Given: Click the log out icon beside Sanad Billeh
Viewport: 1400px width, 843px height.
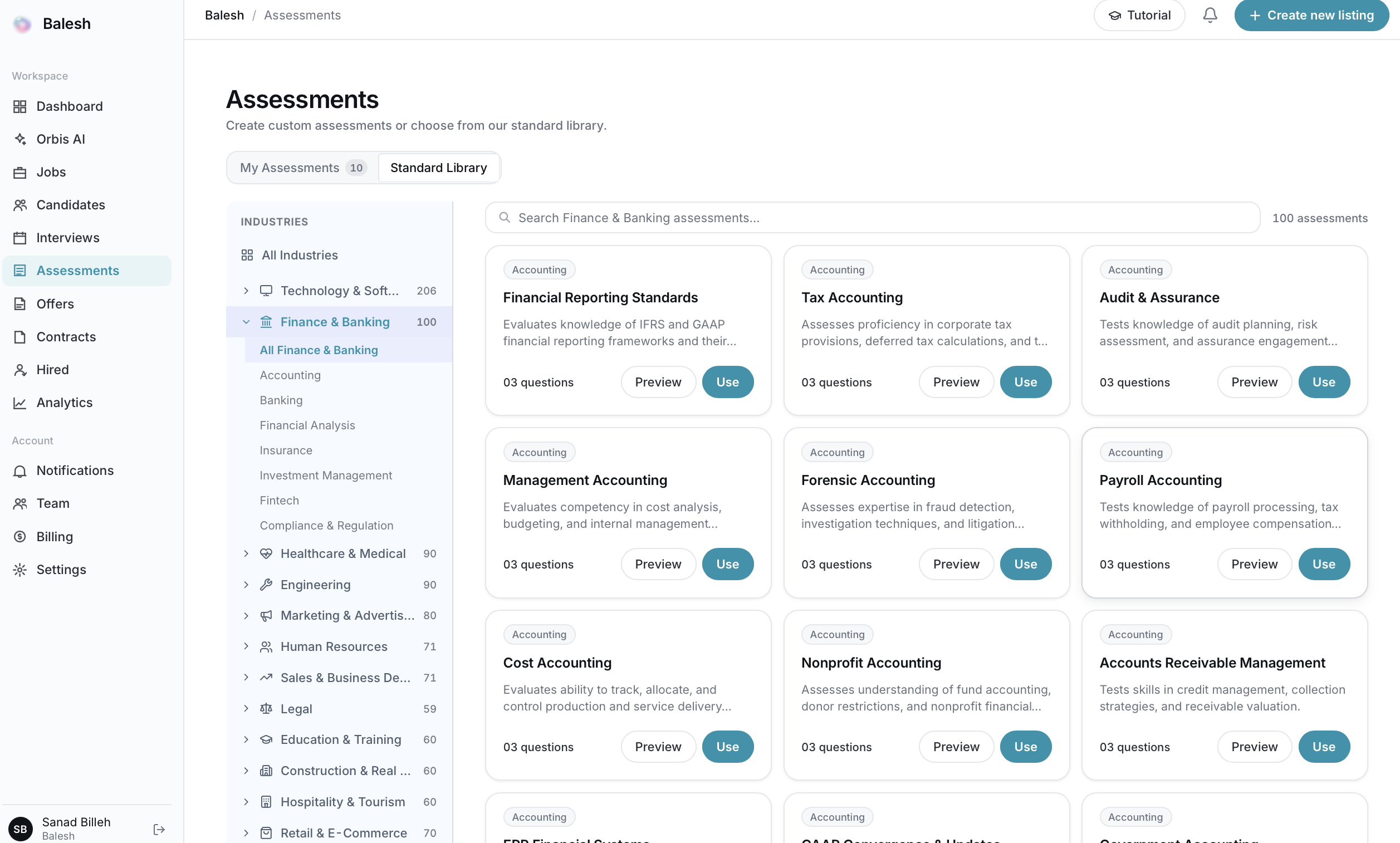Looking at the screenshot, I should [x=159, y=830].
